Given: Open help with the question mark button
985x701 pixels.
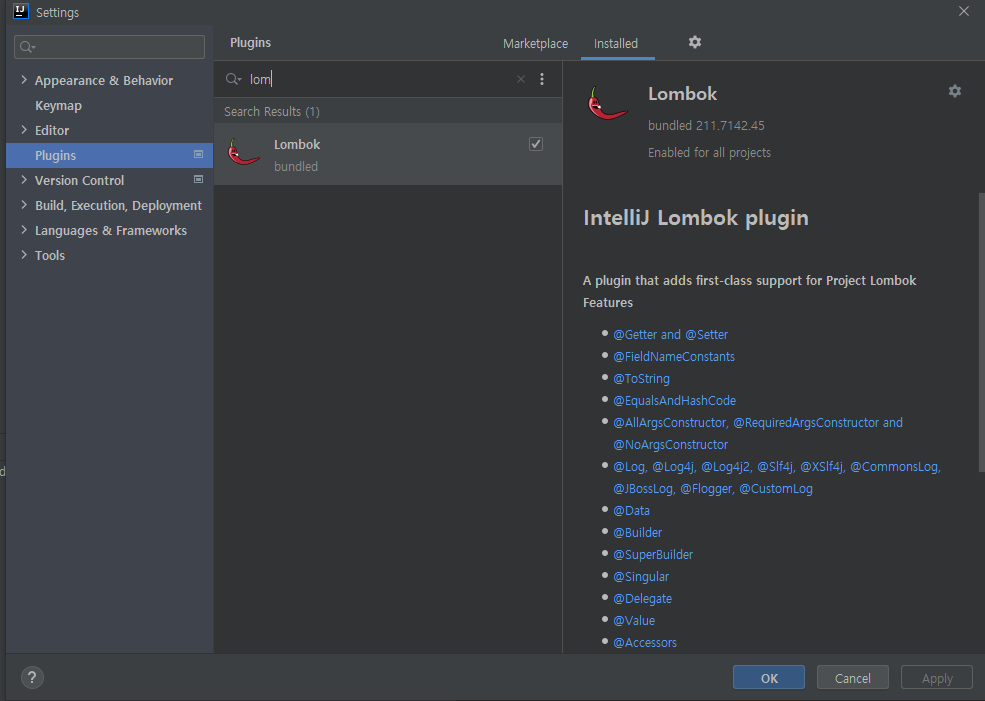Looking at the screenshot, I should (x=32, y=677).
